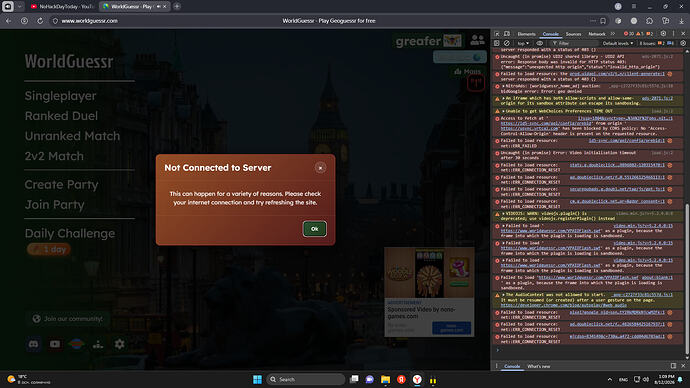Click the 1 day streak badge
This screenshot has width=690, height=388.
[x=49, y=249]
